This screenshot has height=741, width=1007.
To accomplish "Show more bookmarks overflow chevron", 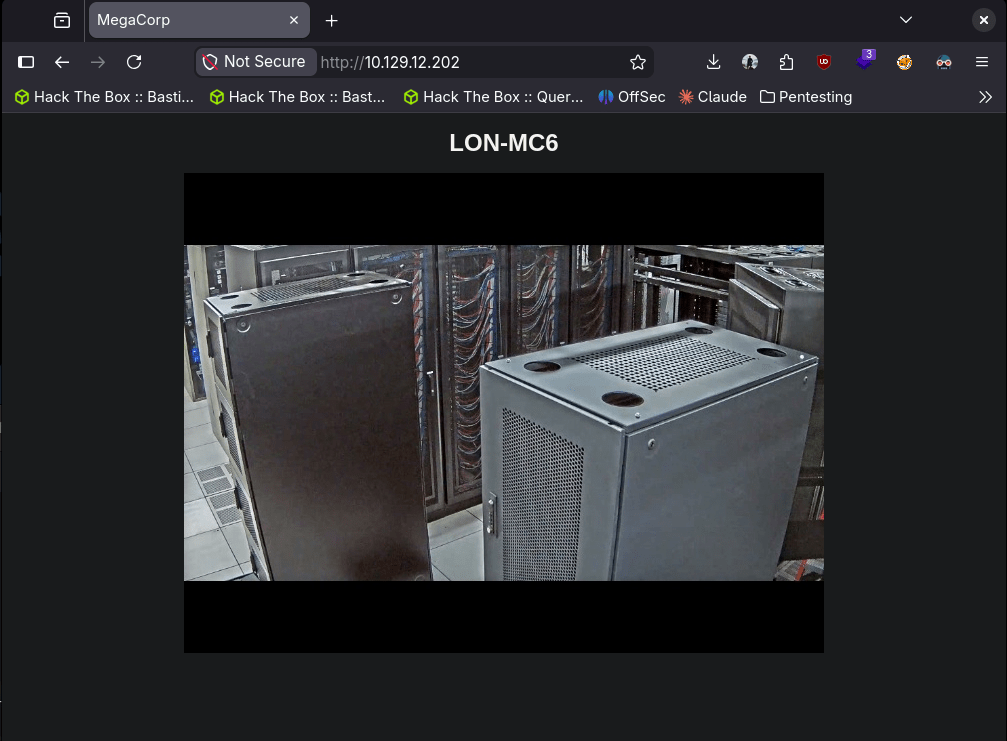I will pos(985,97).
